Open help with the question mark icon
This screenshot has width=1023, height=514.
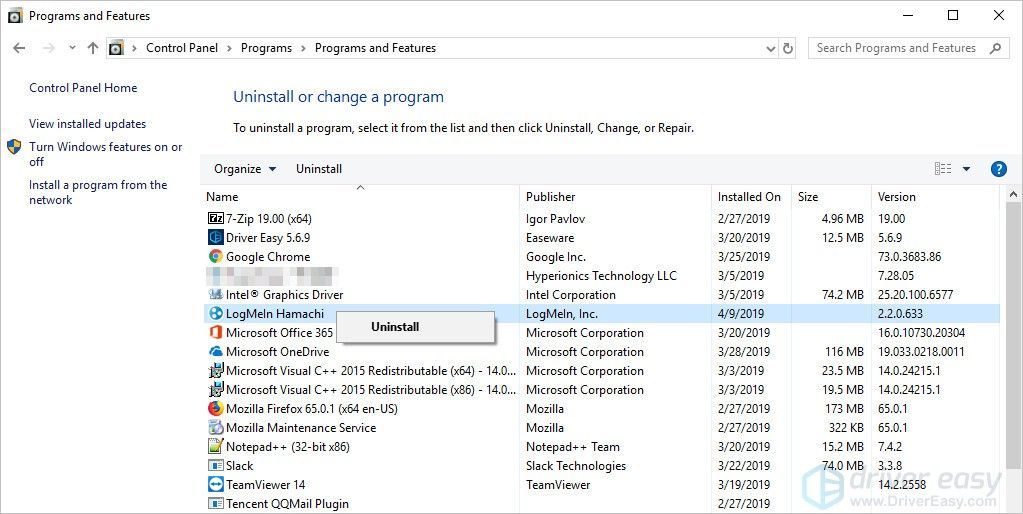998,169
